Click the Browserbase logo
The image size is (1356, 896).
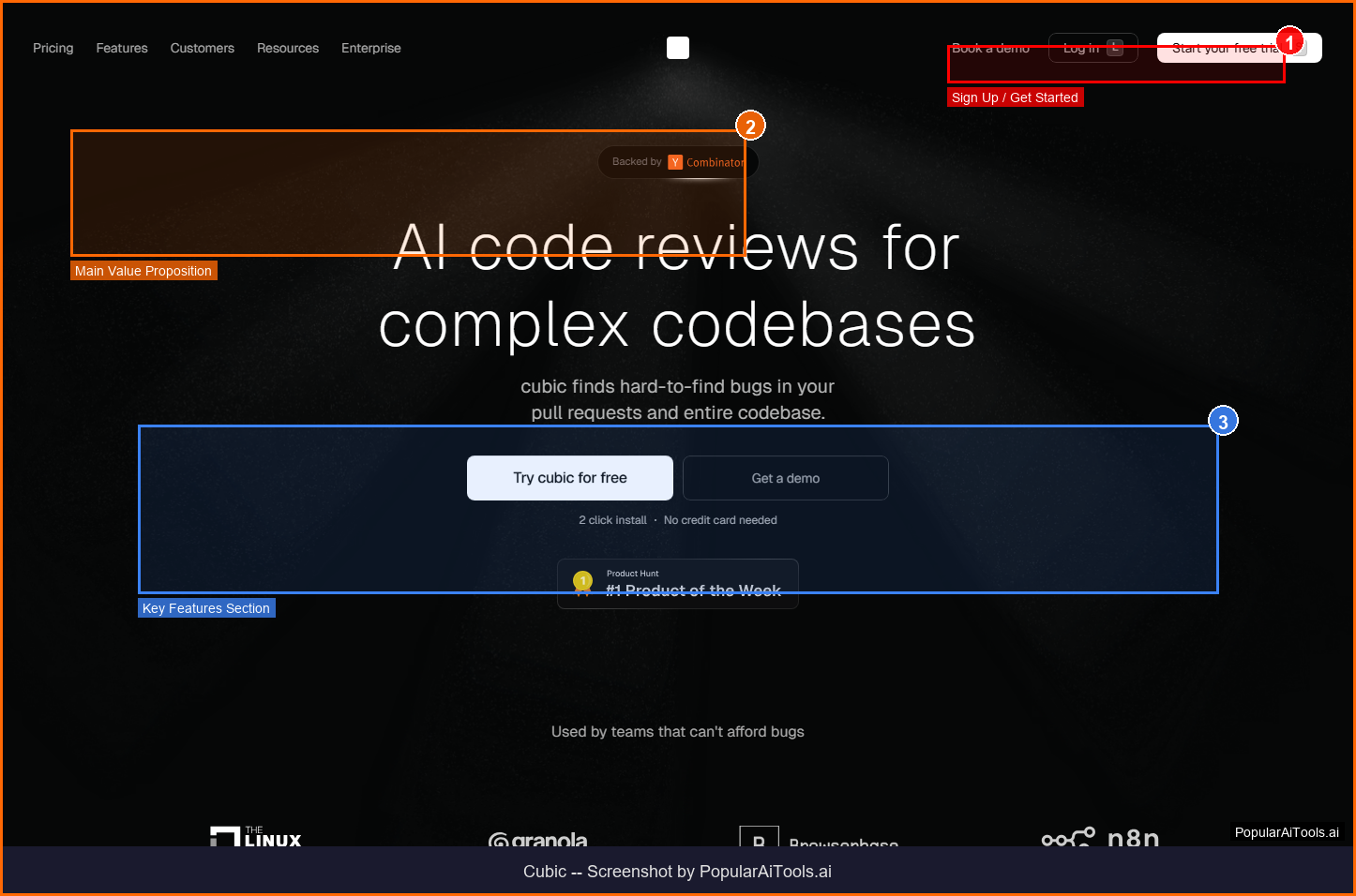818,838
